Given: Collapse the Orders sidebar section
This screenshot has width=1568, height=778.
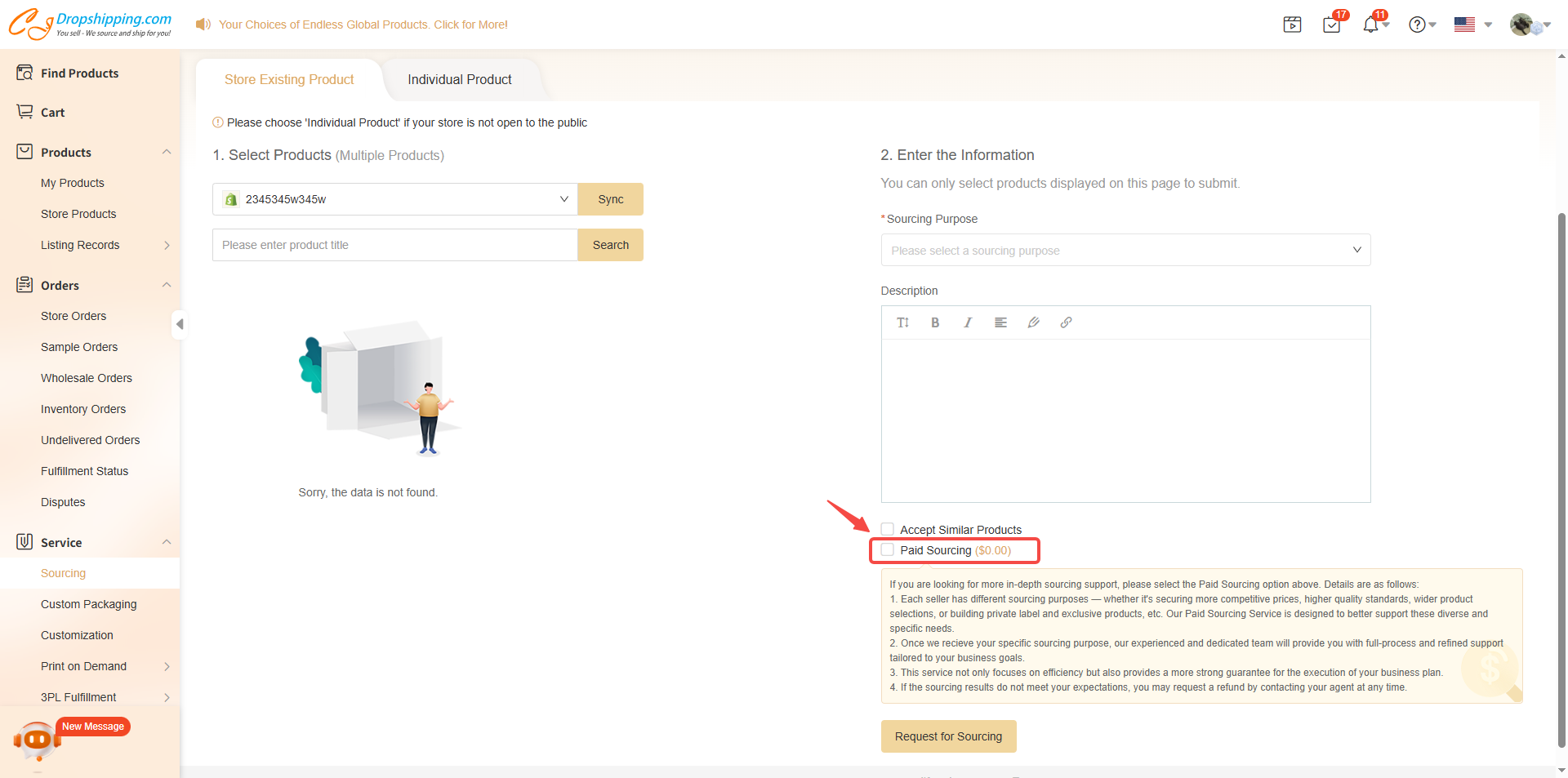Looking at the screenshot, I should 167,285.
